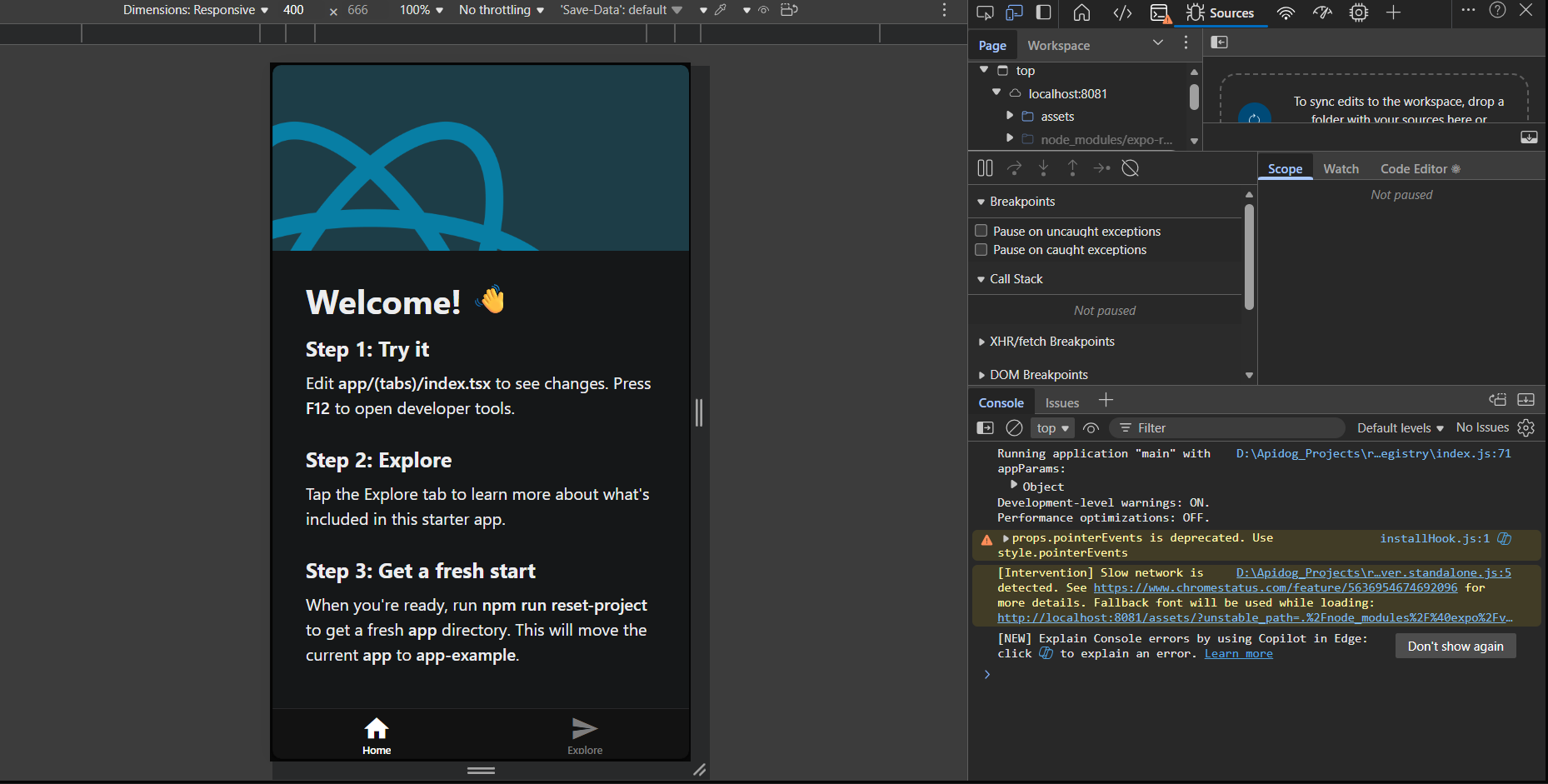This screenshot has width=1548, height=784.
Task: Click the Don't show again button
Action: pos(1456,646)
